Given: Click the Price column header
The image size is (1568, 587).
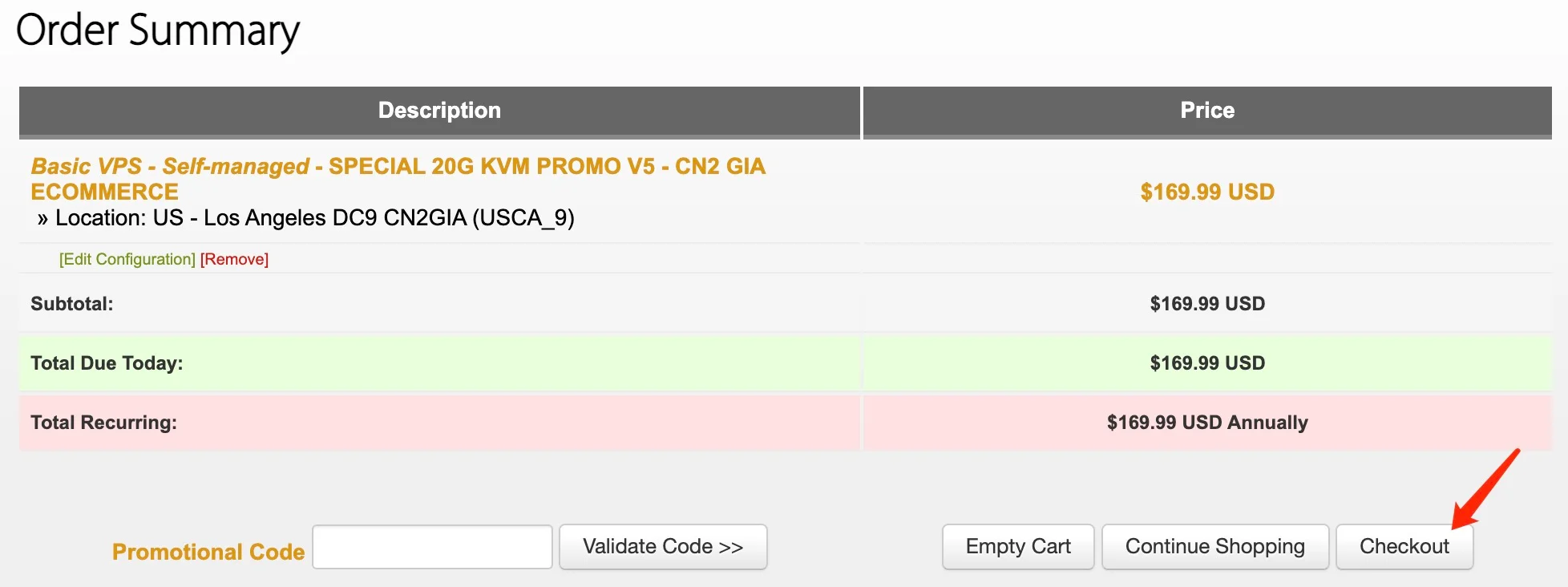Looking at the screenshot, I should 1207,111.
